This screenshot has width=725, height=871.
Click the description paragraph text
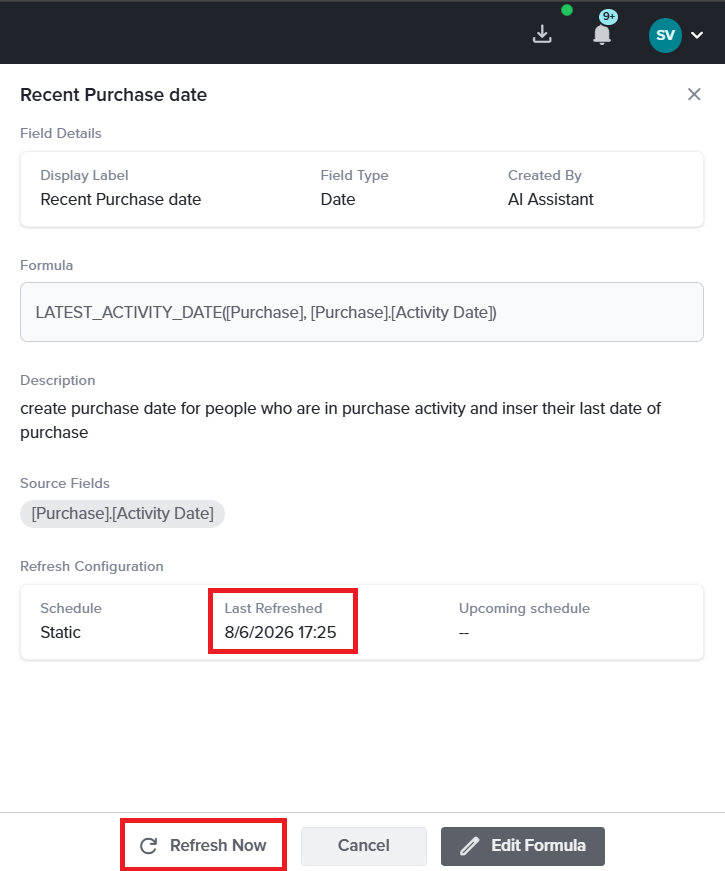point(341,421)
